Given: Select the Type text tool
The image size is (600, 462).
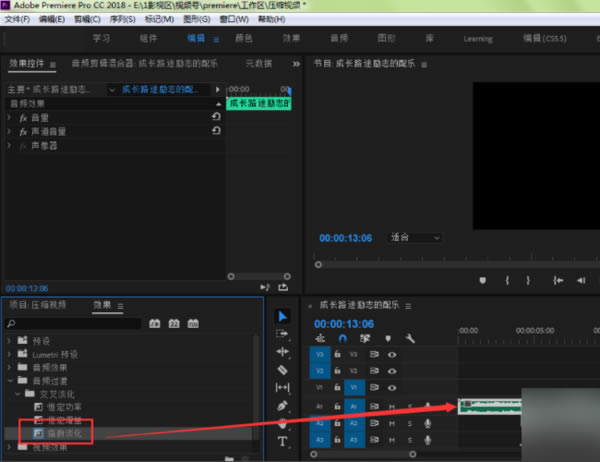Looking at the screenshot, I should 282,440.
